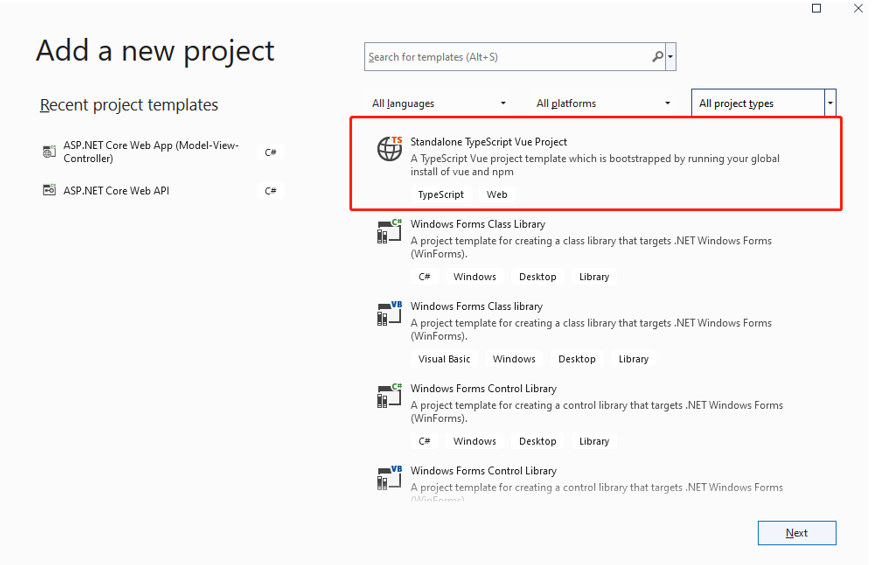Click the Next button

tap(796, 533)
